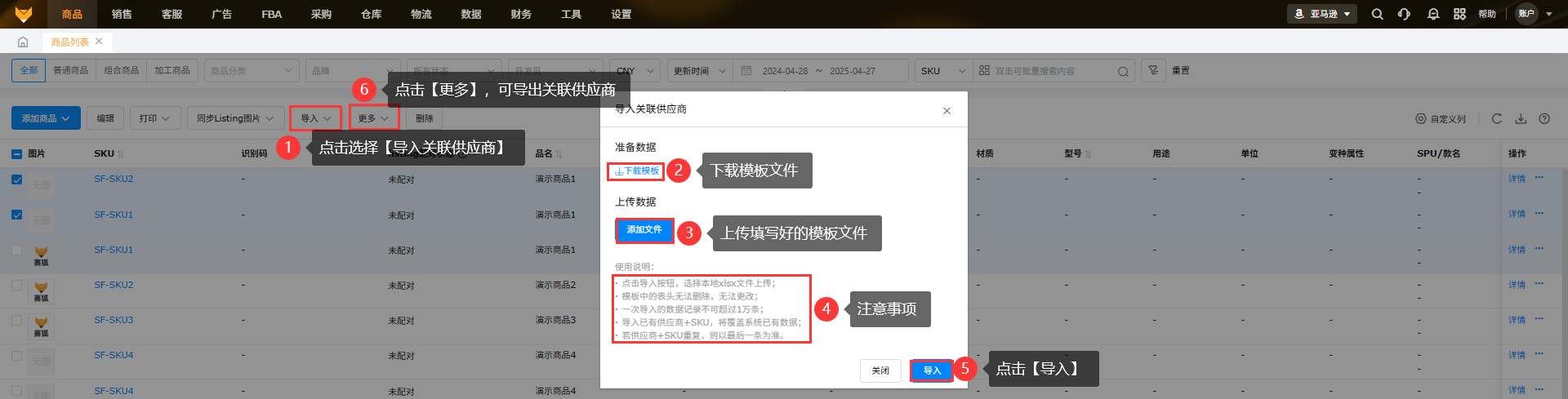The width and height of the screenshot is (1568, 399).
Task: Close the 导入关联供应商 dialog
Action: point(947,111)
